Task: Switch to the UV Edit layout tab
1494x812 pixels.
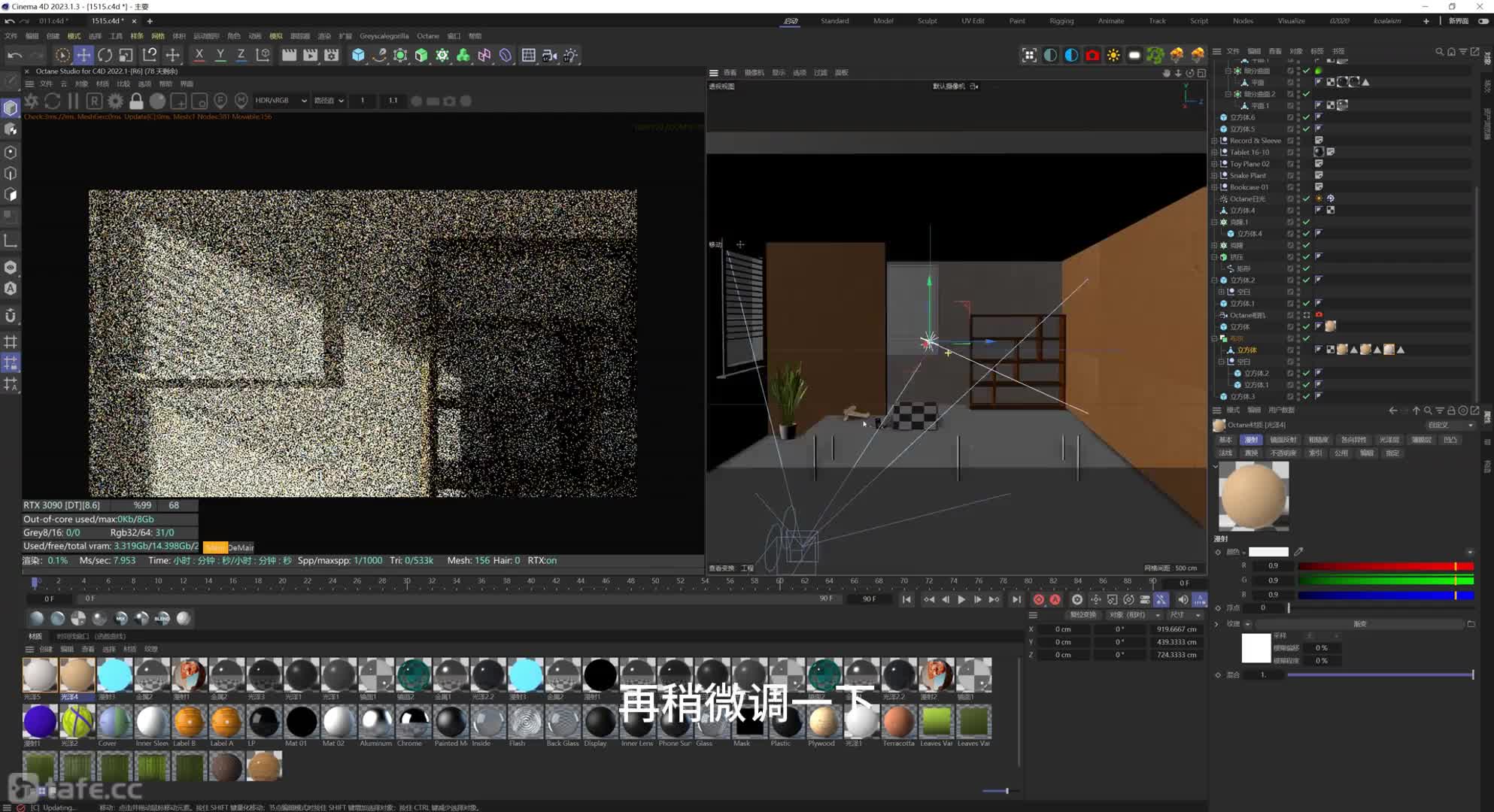Action: tap(973, 21)
